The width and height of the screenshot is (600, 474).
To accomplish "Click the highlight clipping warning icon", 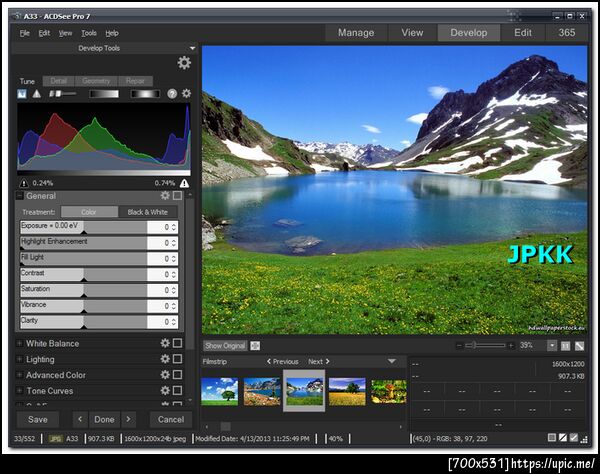I will tap(184, 183).
